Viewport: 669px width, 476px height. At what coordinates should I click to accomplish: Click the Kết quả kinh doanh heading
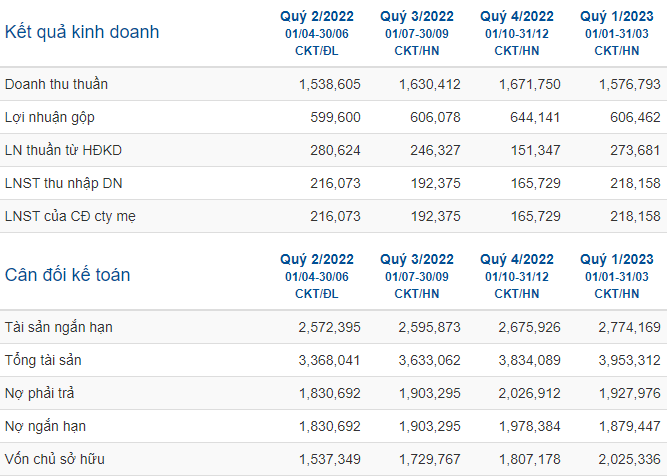pyautogui.click(x=81, y=32)
